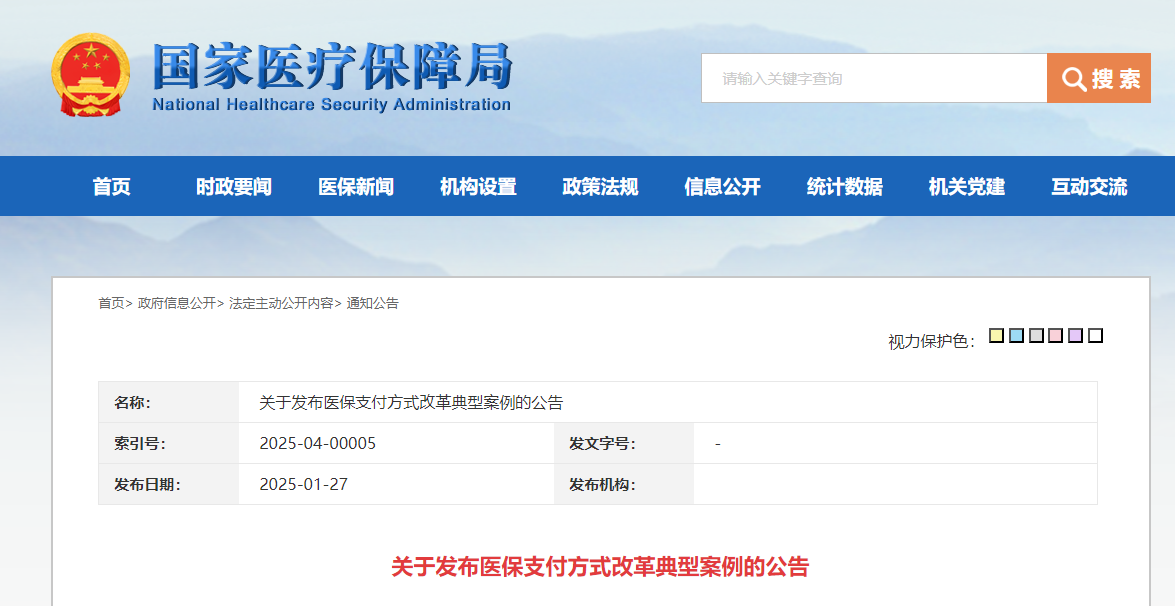Select the pink vision protection color swatch
1175x606 pixels.
click(x=1055, y=336)
